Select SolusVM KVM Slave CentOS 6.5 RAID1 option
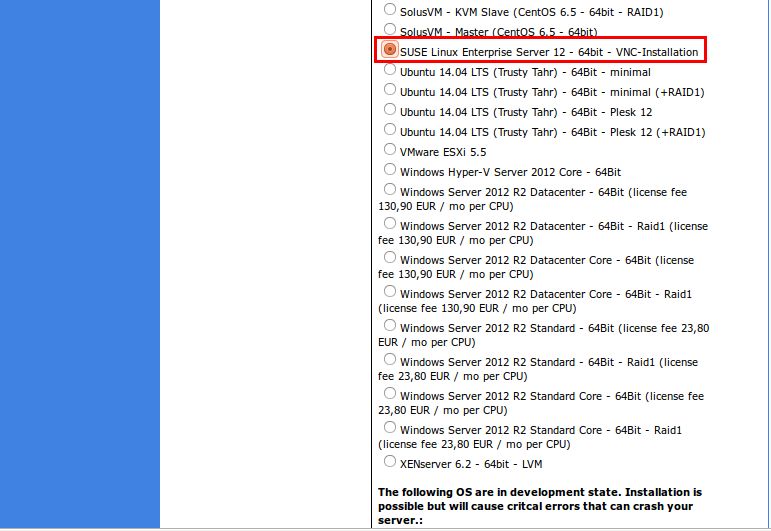This screenshot has height=531, width=771. click(389, 9)
